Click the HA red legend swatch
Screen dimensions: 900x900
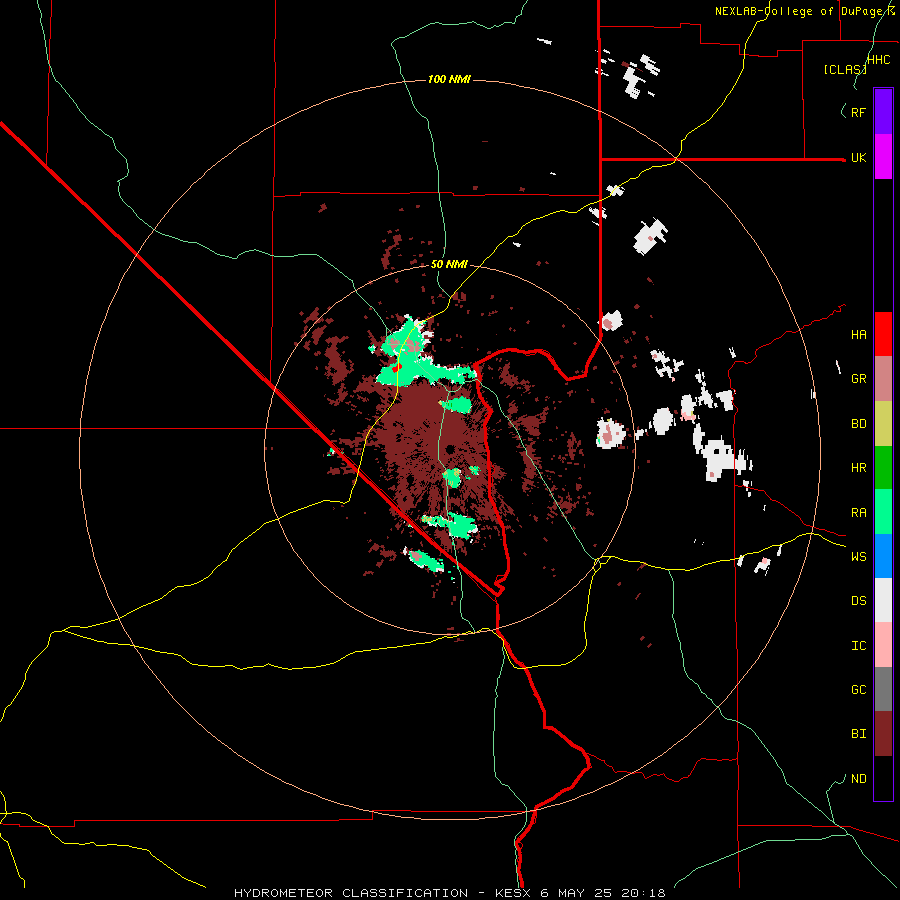tap(883, 334)
